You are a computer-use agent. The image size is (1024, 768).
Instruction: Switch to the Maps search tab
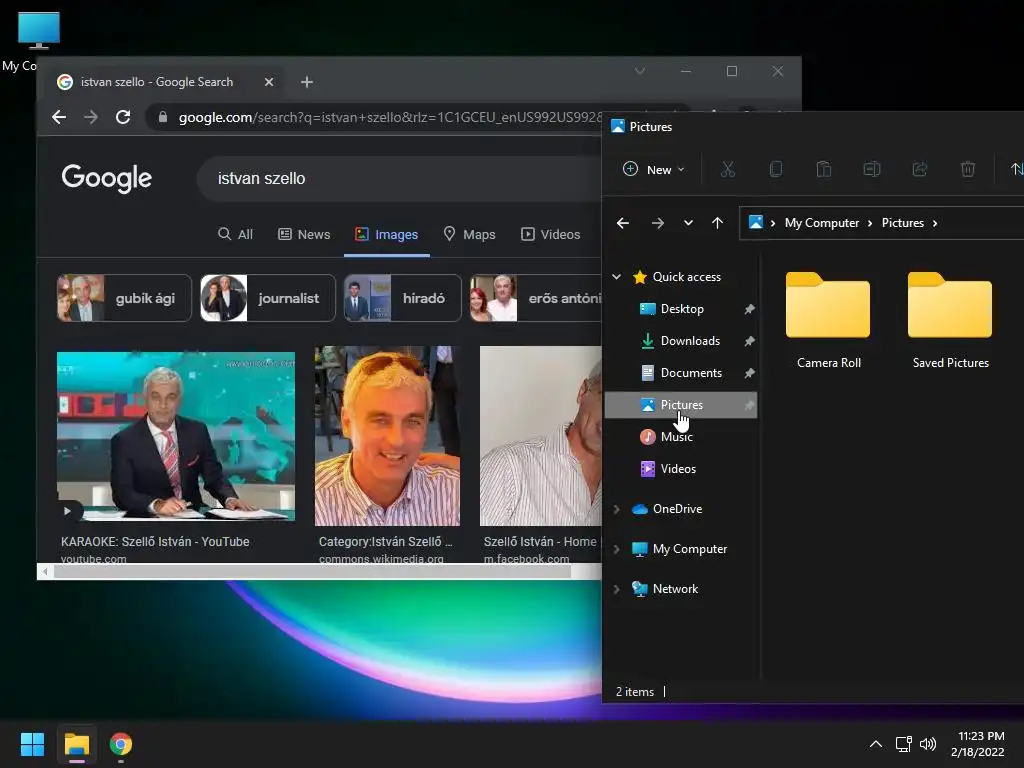coord(470,234)
